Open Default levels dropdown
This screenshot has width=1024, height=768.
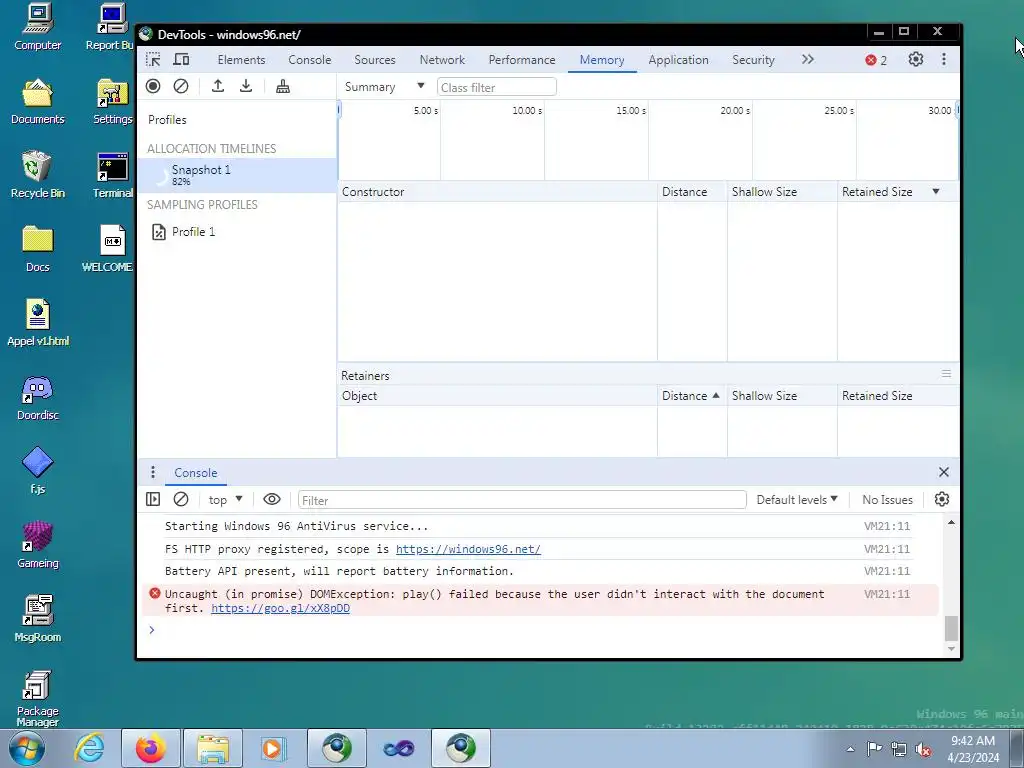(x=797, y=500)
